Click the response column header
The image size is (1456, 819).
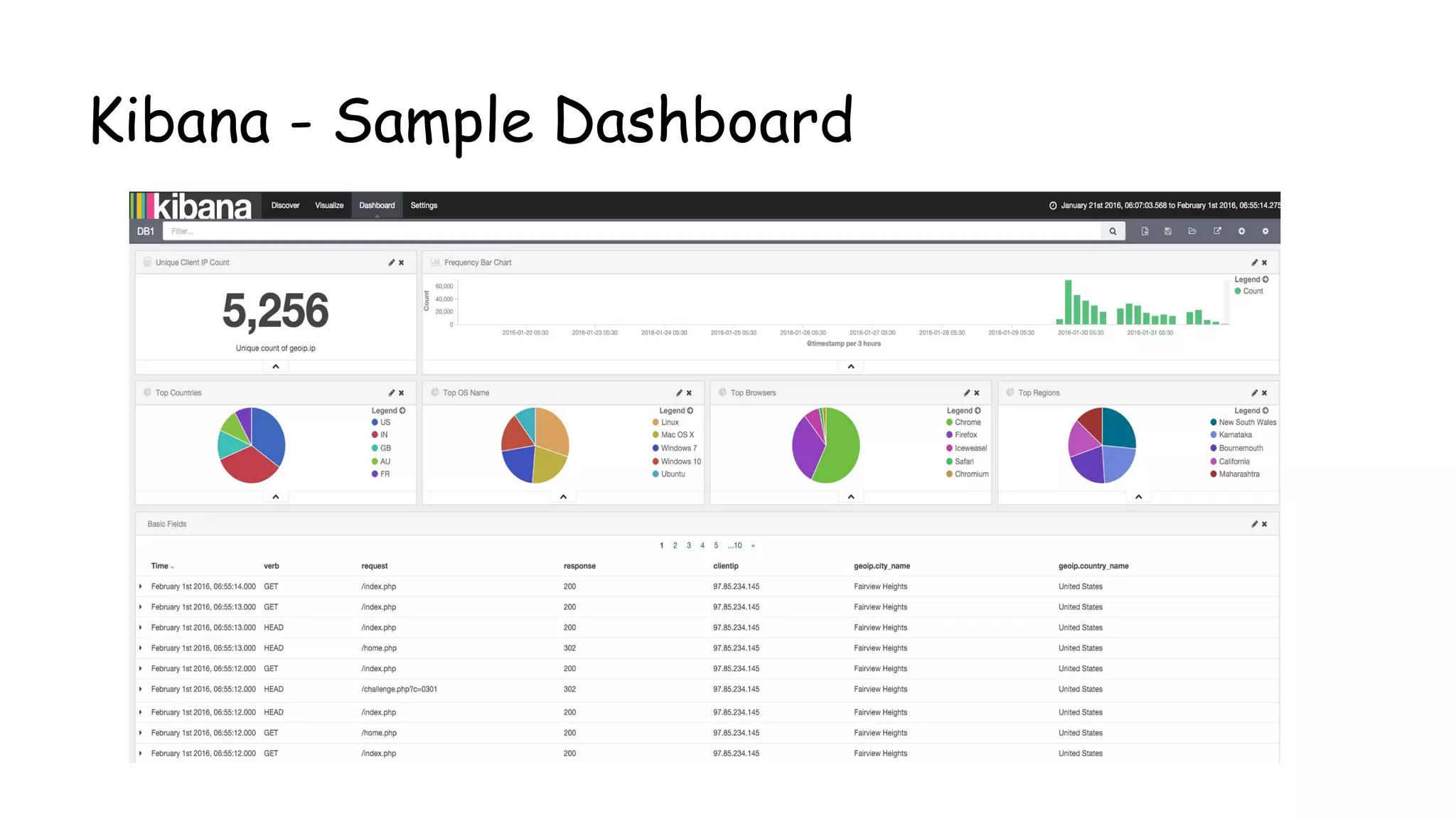pos(579,567)
